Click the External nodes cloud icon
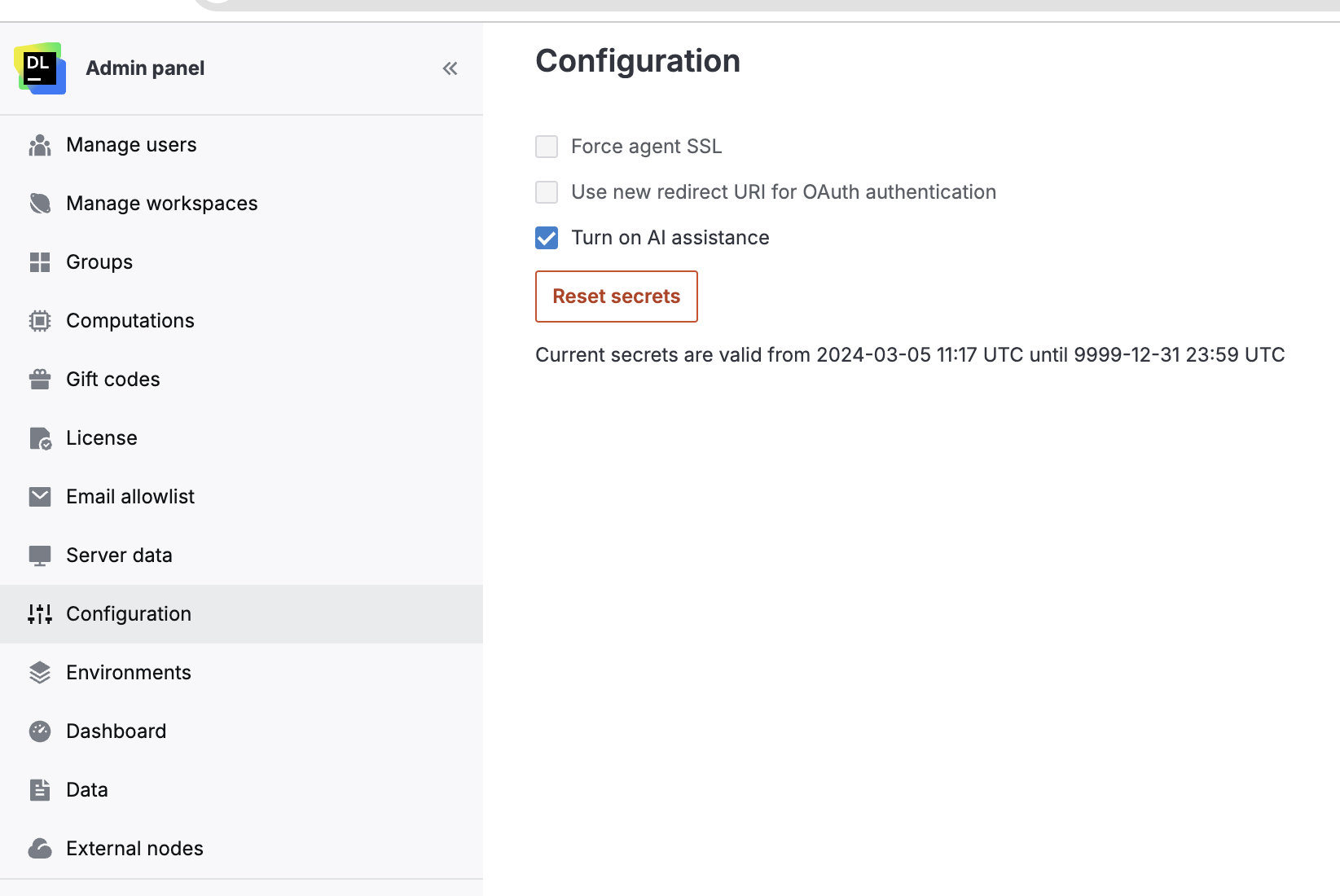Screen dimensions: 1340x896 (x=39, y=848)
